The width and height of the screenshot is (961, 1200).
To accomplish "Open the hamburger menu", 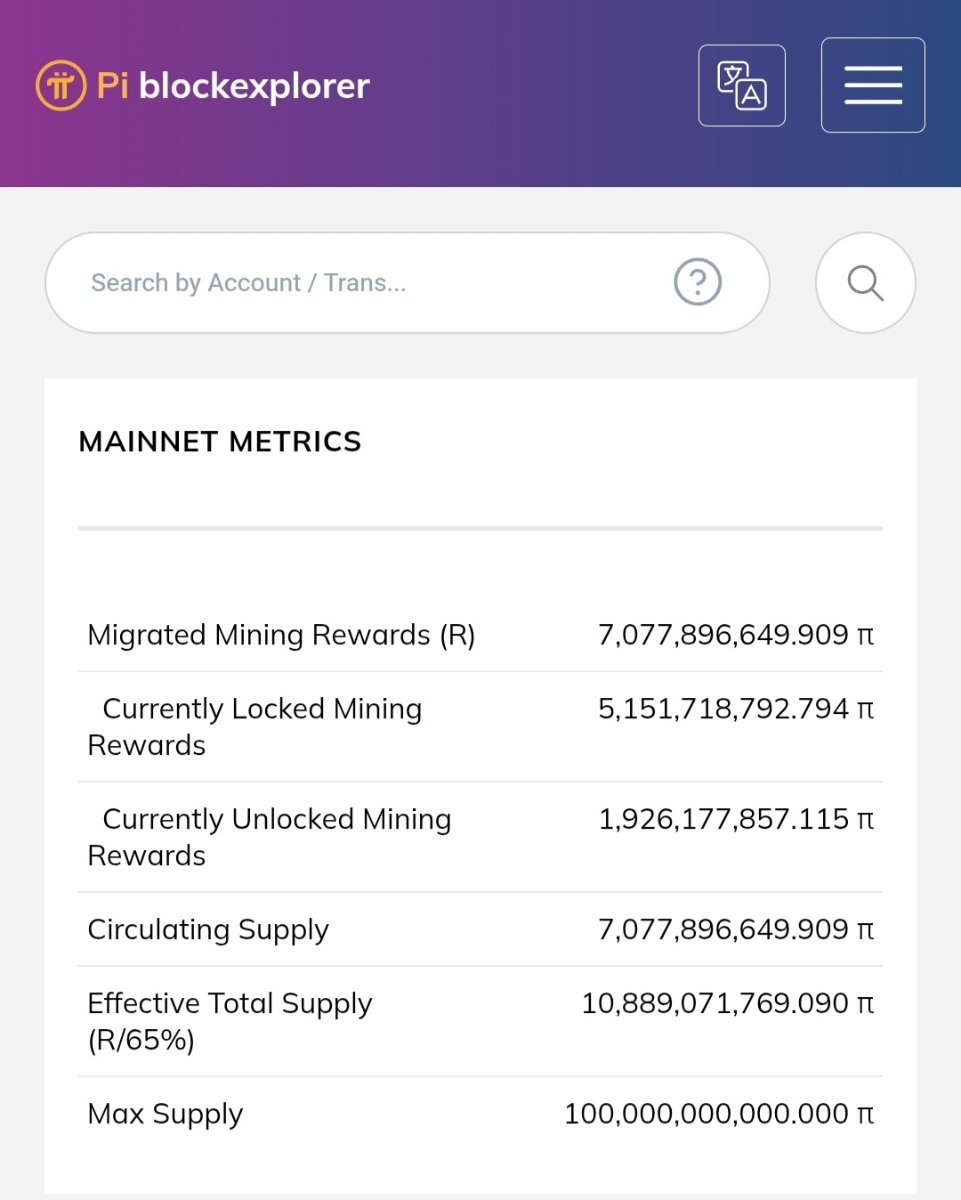I will [x=873, y=85].
